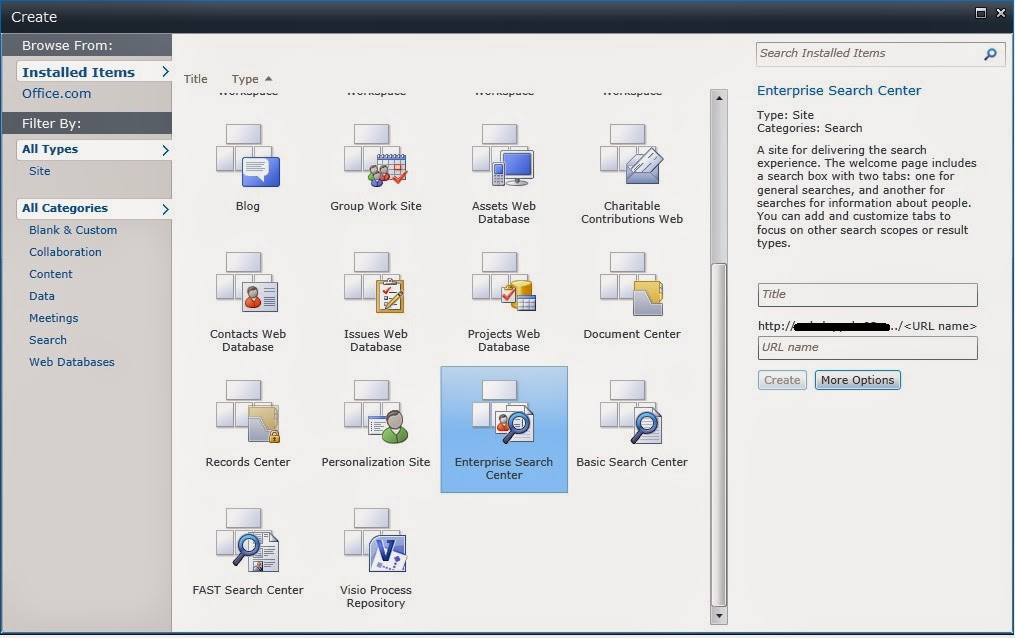Sort items by Title
This screenshot has width=1015, height=638.
(195, 79)
